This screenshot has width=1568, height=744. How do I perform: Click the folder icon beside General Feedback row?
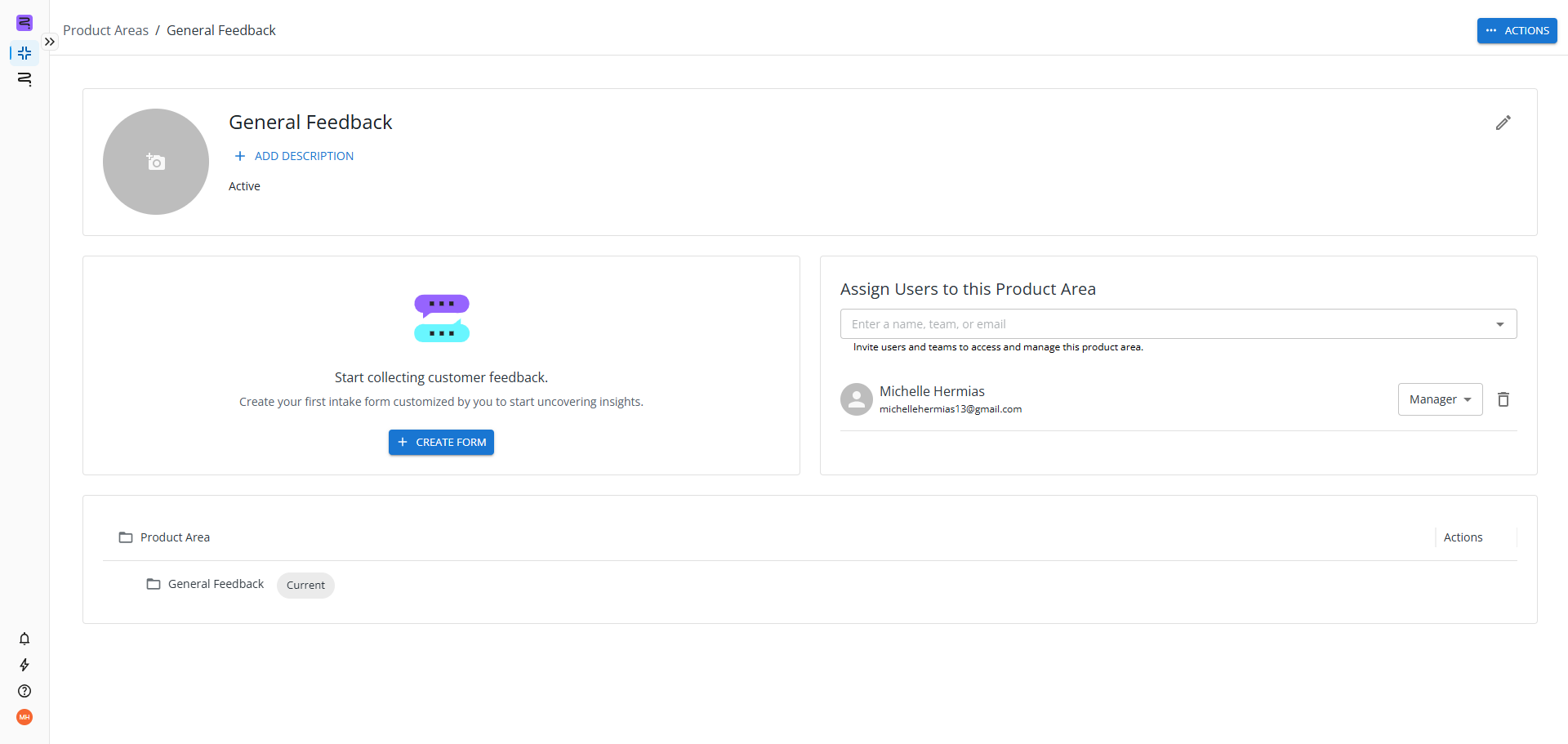154,584
